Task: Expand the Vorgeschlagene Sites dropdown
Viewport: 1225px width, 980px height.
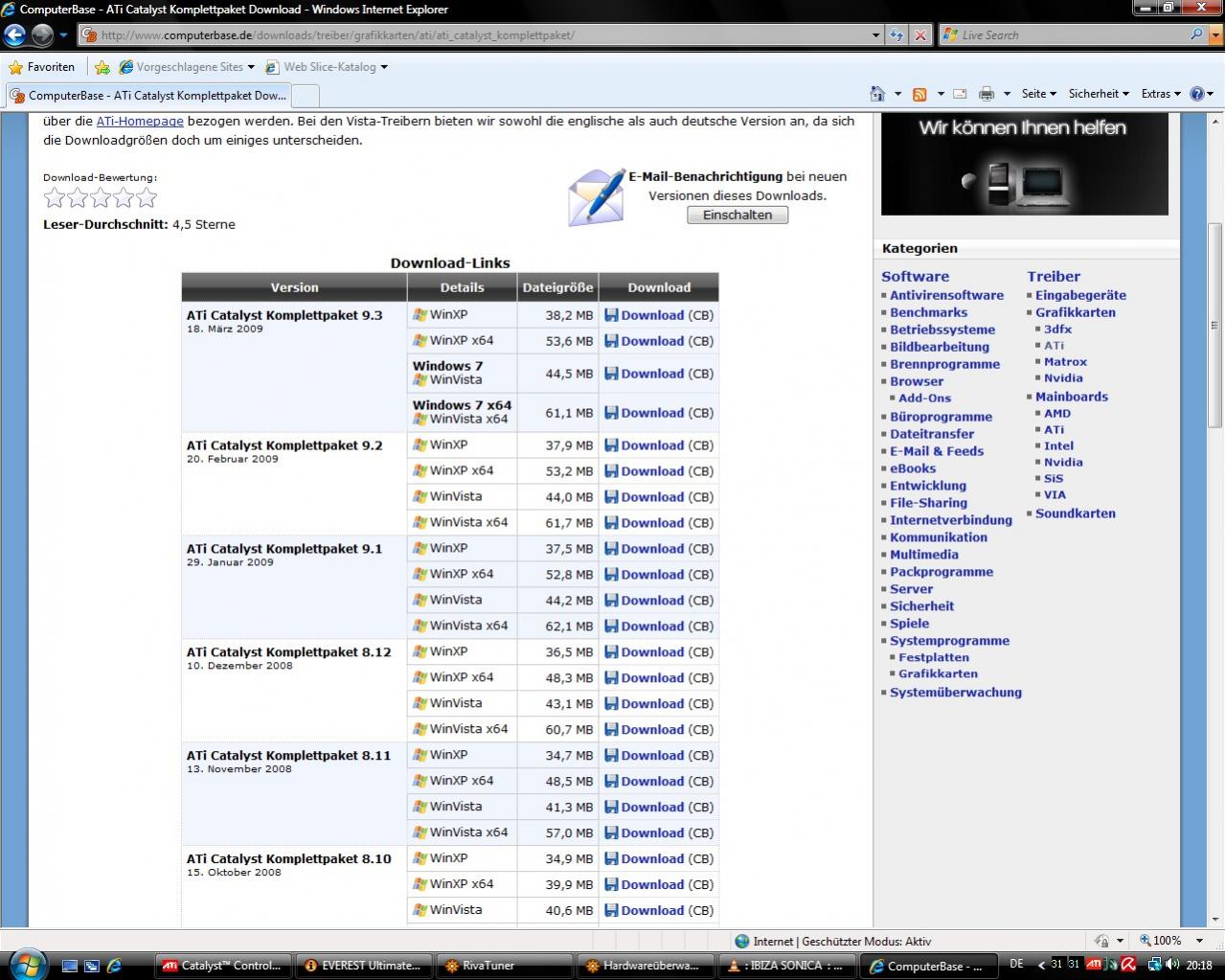Action: pos(251,67)
